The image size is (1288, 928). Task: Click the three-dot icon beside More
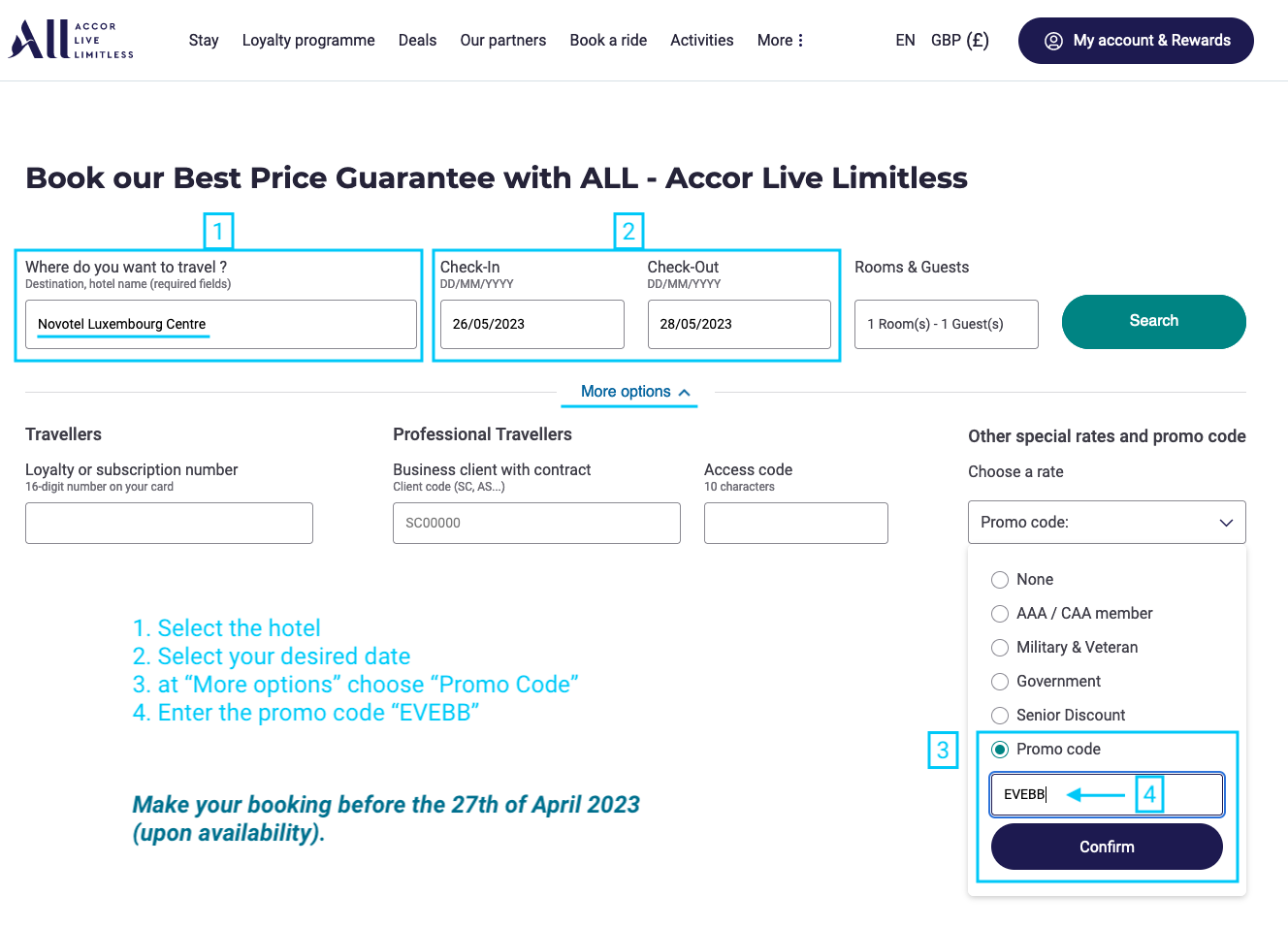[800, 41]
